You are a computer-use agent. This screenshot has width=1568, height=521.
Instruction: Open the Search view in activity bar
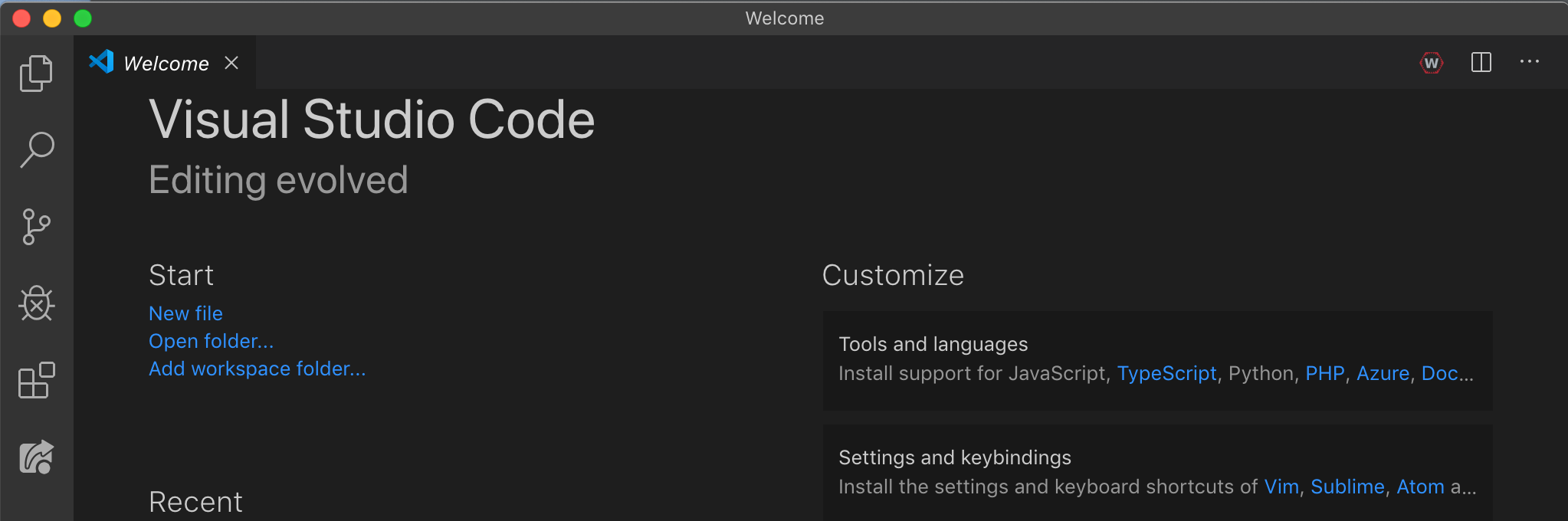36,150
